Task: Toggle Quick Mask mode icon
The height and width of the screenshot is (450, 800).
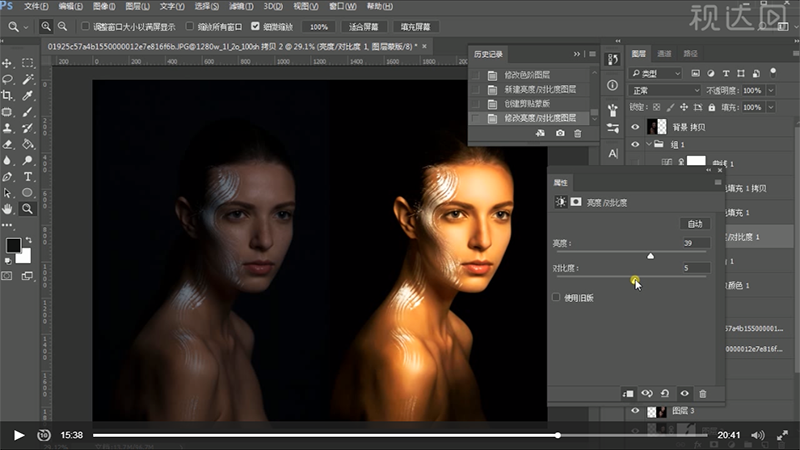Action: point(7,276)
